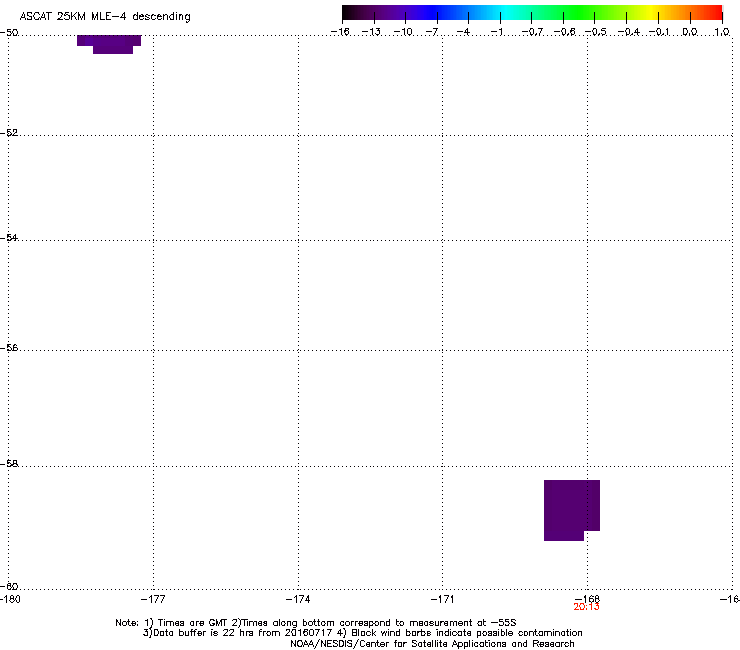Click the 1.0 colorbar tick label
Image resolution: width=740 pixels, height=650 pixels.
pos(722,32)
